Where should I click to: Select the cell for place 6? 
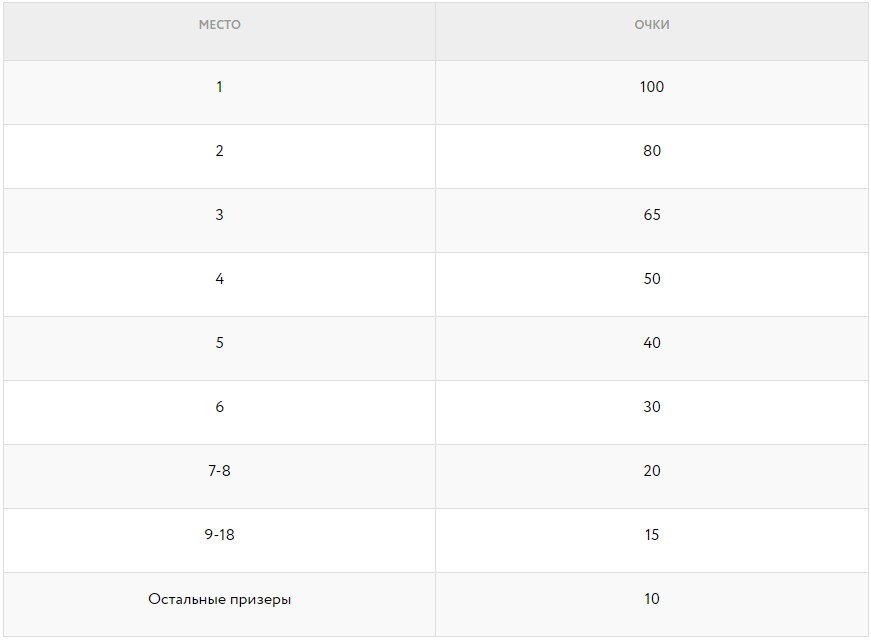click(x=219, y=407)
